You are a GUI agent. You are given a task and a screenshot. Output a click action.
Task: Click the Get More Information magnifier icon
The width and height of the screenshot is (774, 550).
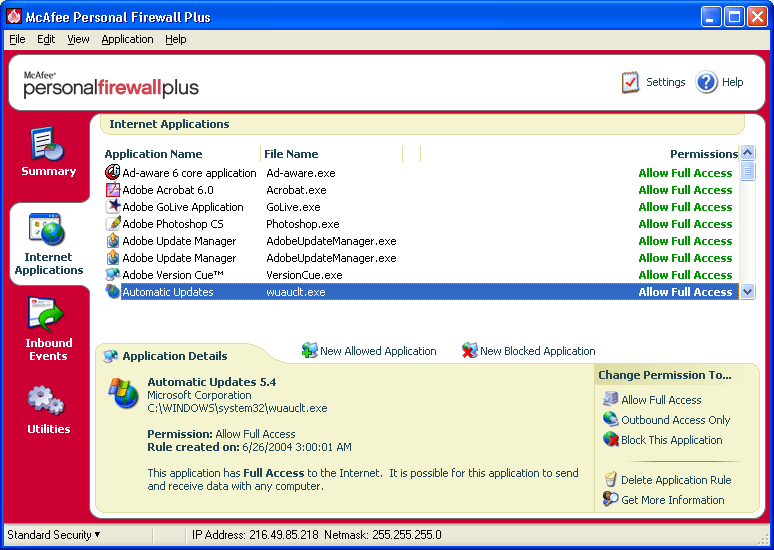tap(610, 499)
